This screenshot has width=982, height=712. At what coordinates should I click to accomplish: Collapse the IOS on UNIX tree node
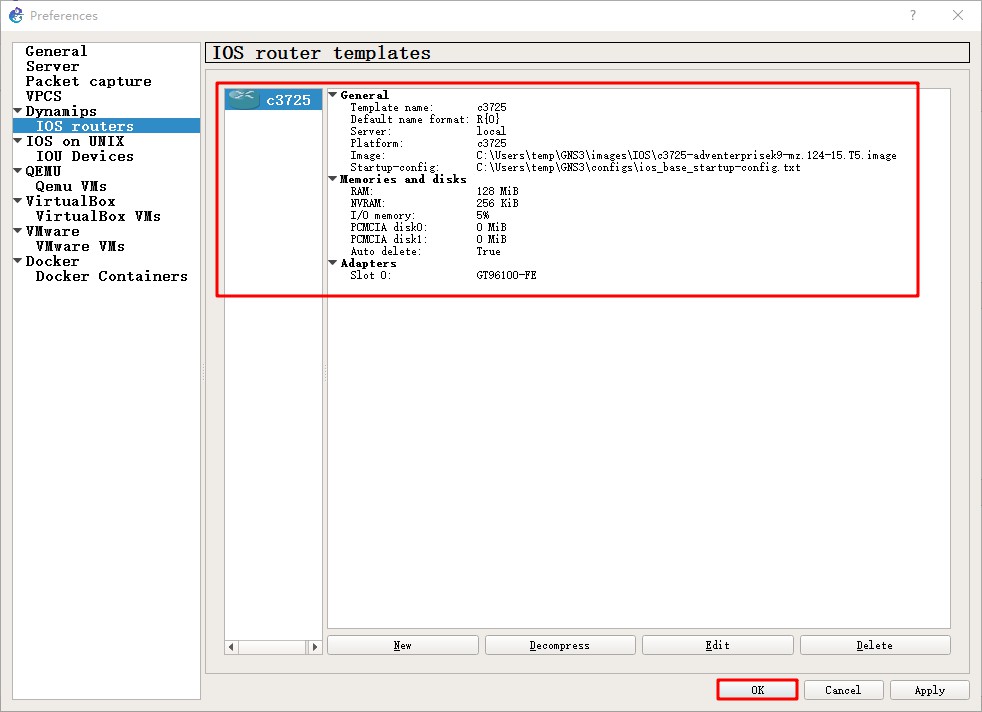[x=18, y=141]
